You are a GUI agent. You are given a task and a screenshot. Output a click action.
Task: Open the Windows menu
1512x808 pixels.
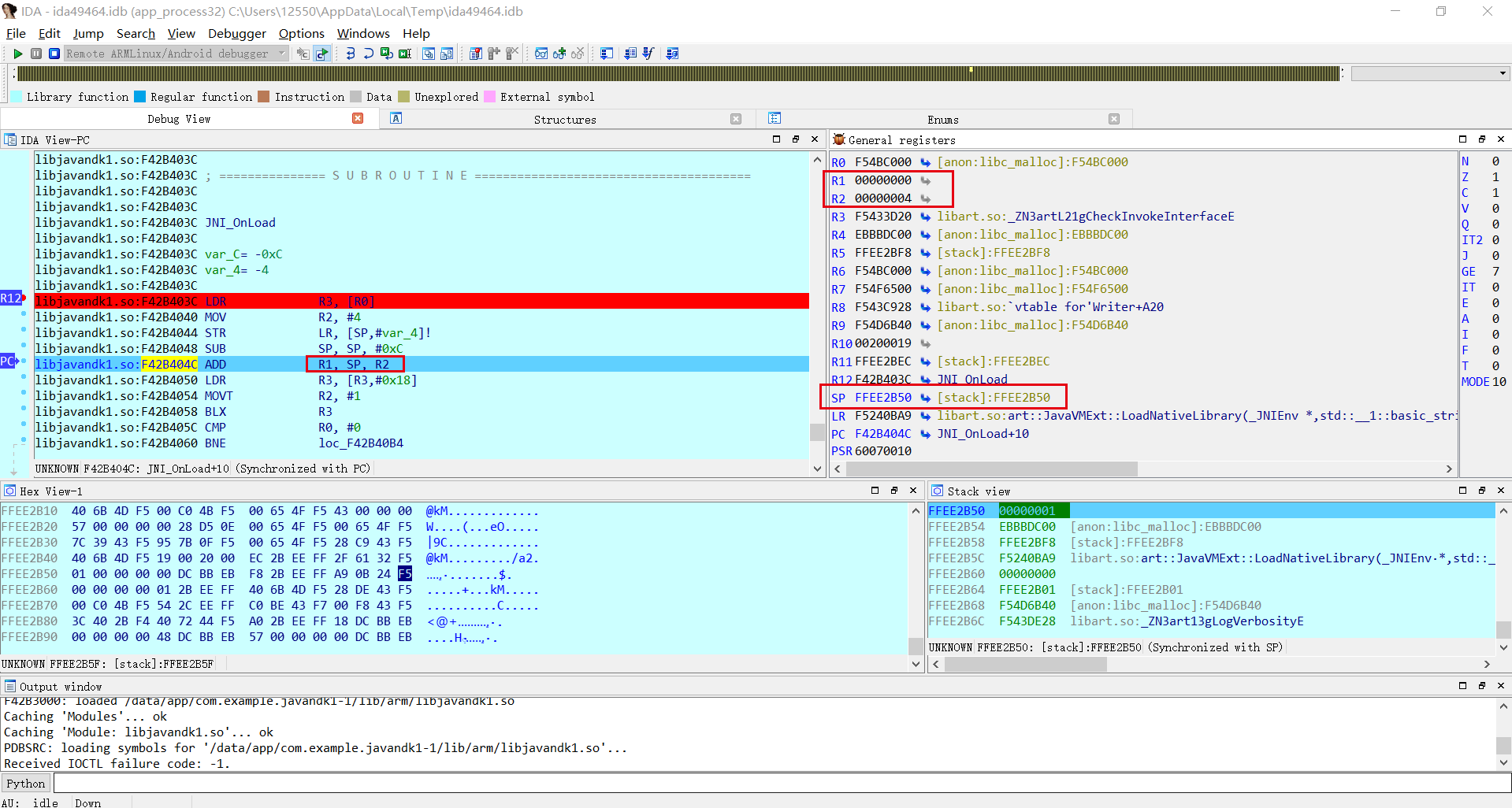363,33
